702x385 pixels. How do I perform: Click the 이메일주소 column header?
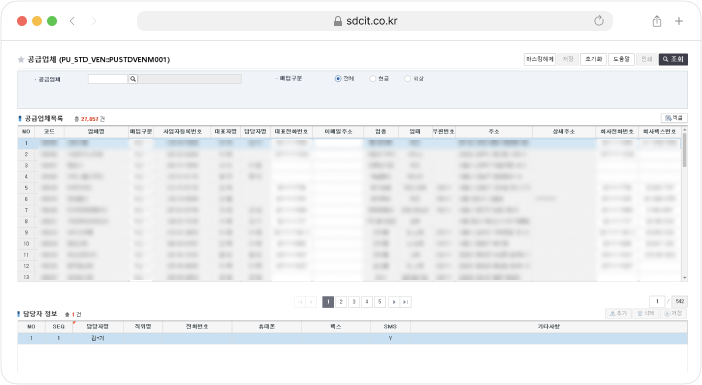338,132
